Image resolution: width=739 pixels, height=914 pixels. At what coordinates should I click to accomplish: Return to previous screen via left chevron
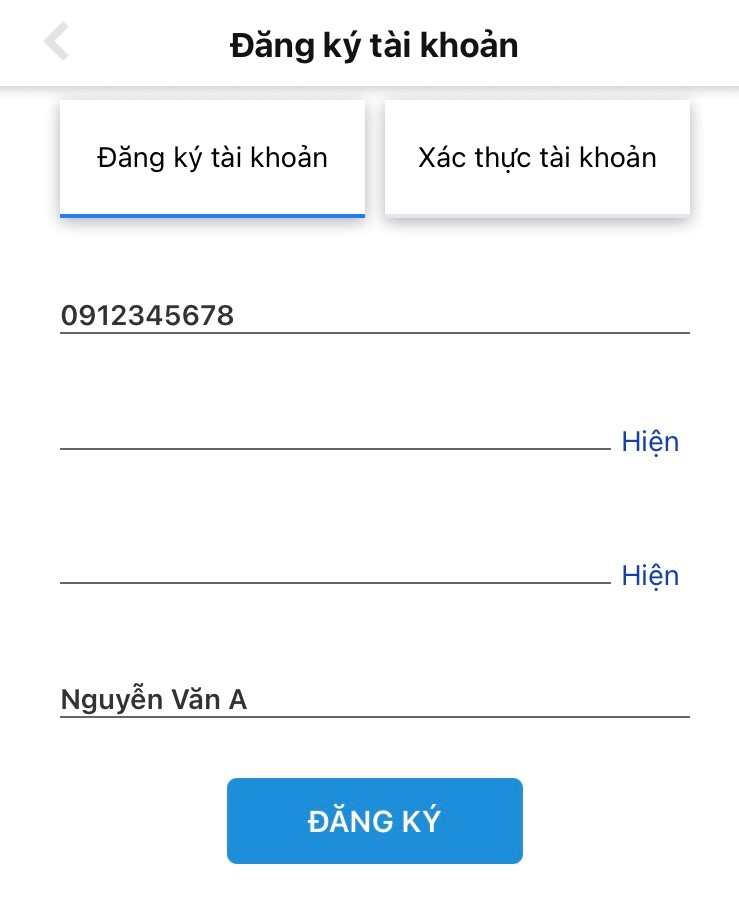point(57,43)
